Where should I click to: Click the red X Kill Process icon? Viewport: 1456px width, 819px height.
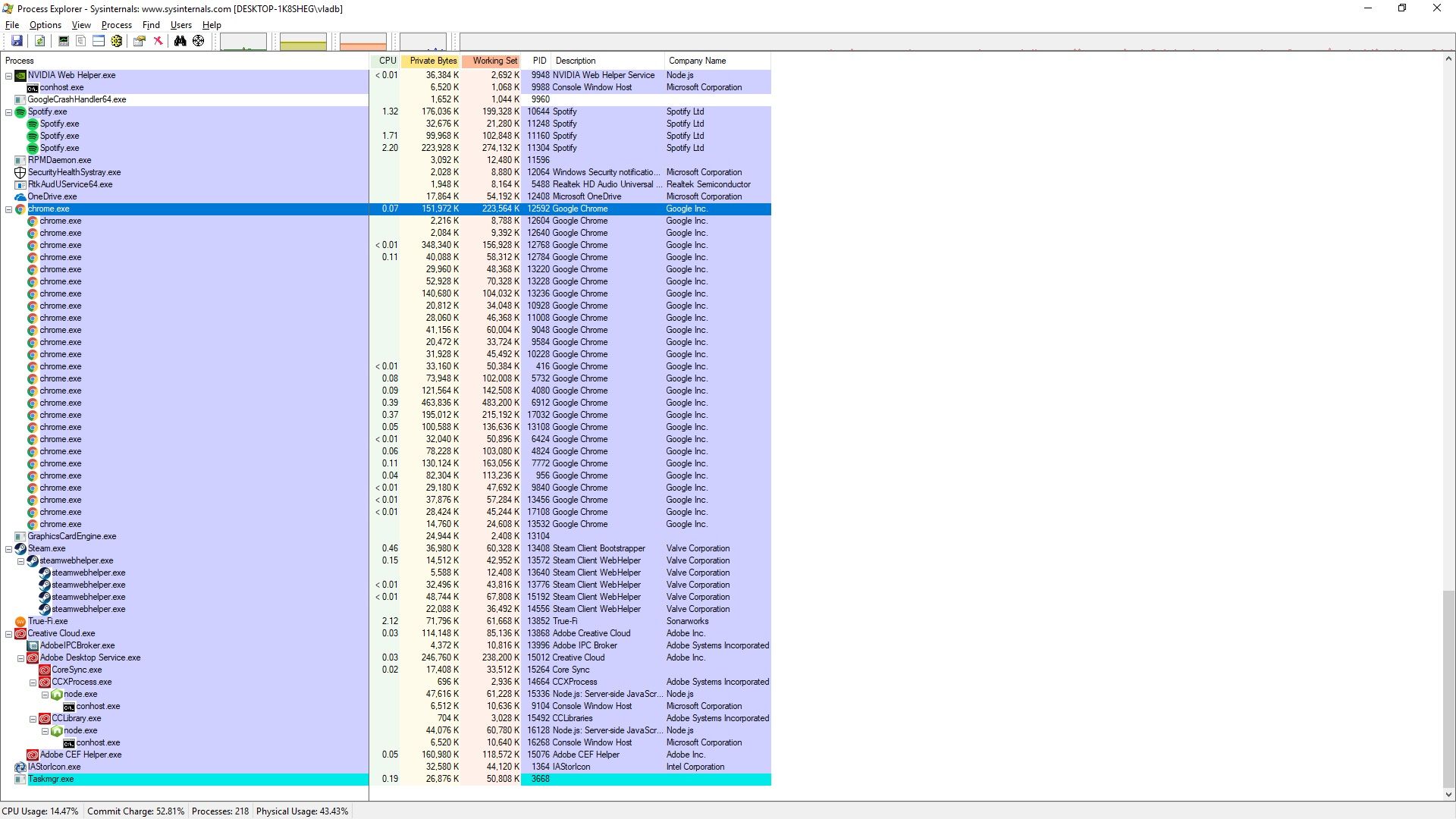point(158,41)
